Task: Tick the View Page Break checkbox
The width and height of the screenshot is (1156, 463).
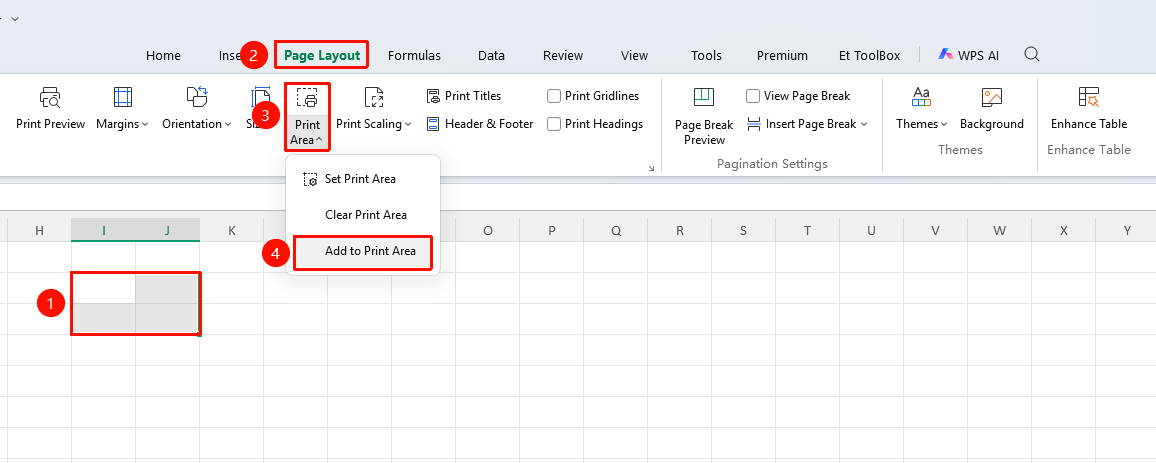Action: (x=753, y=96)
